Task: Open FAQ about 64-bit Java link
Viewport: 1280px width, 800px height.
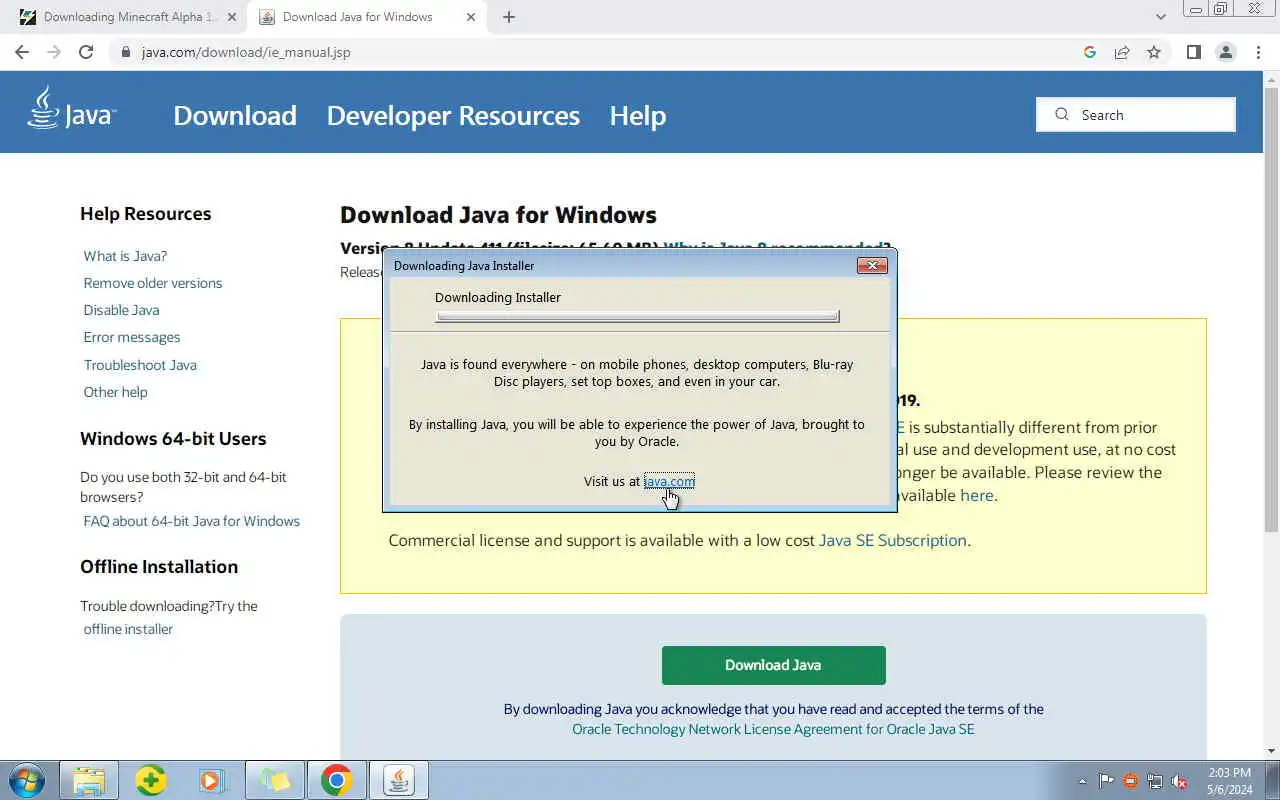Action: tap(192, 521)
